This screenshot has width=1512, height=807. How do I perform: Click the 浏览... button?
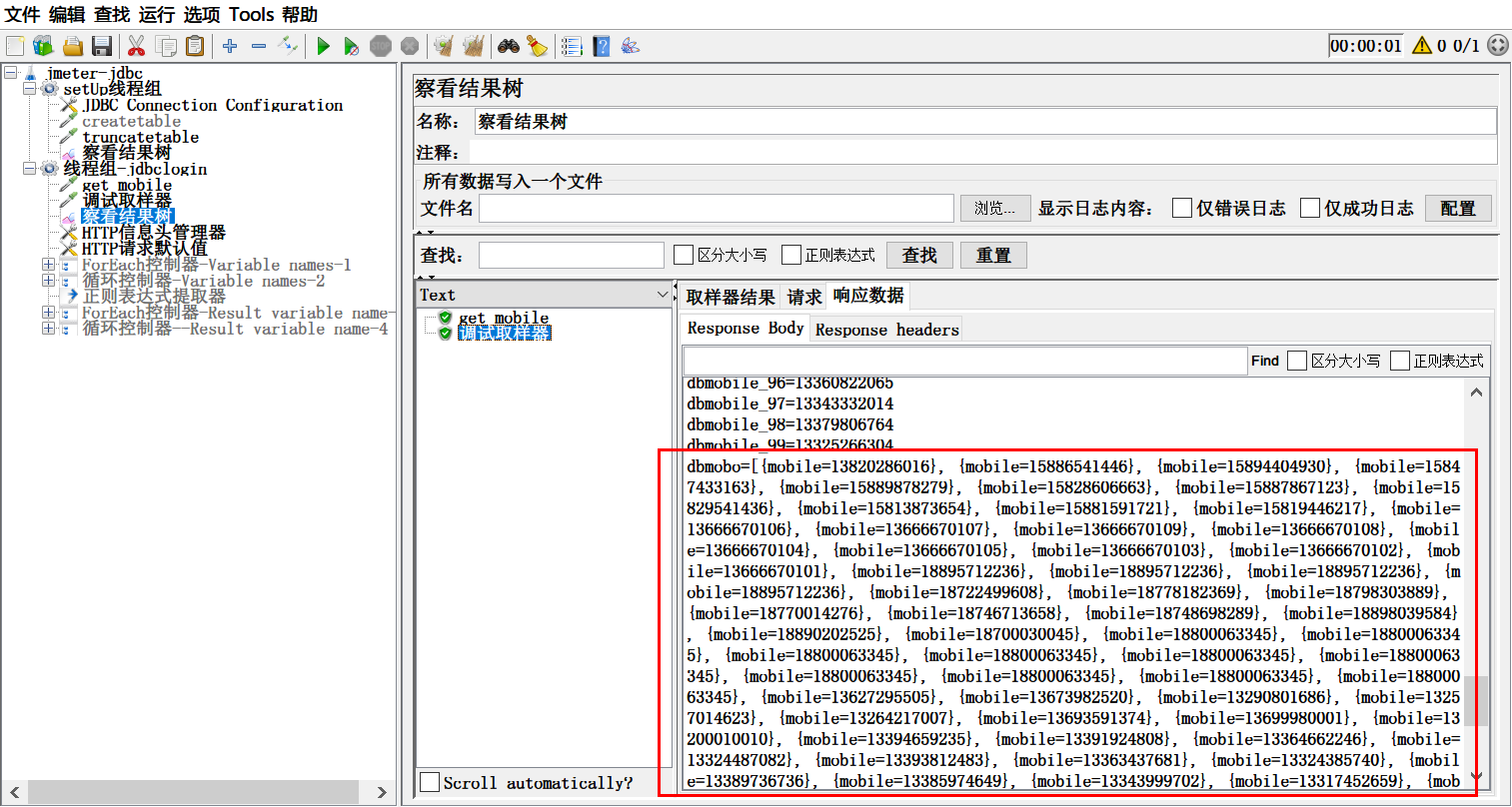(x=993, y=208)
